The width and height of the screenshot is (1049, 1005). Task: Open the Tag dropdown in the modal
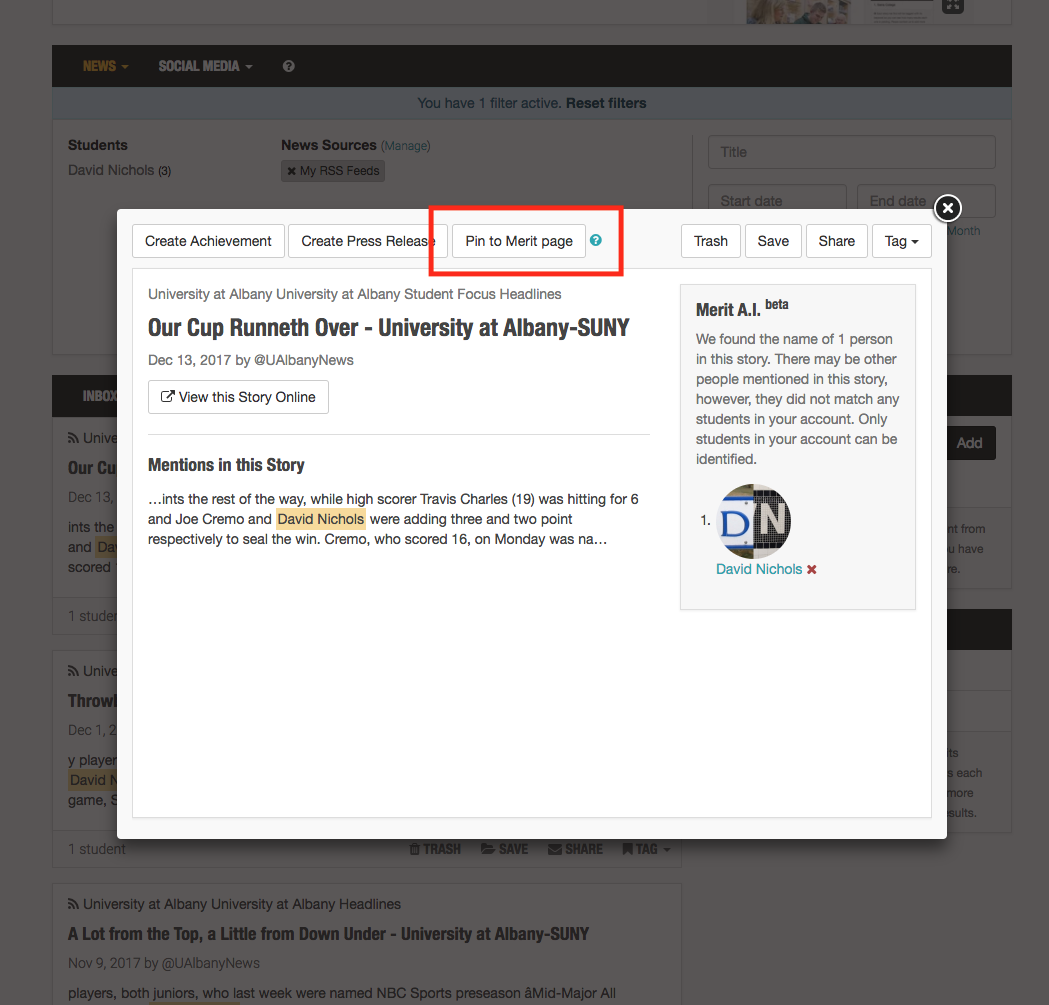pos(901,241)
